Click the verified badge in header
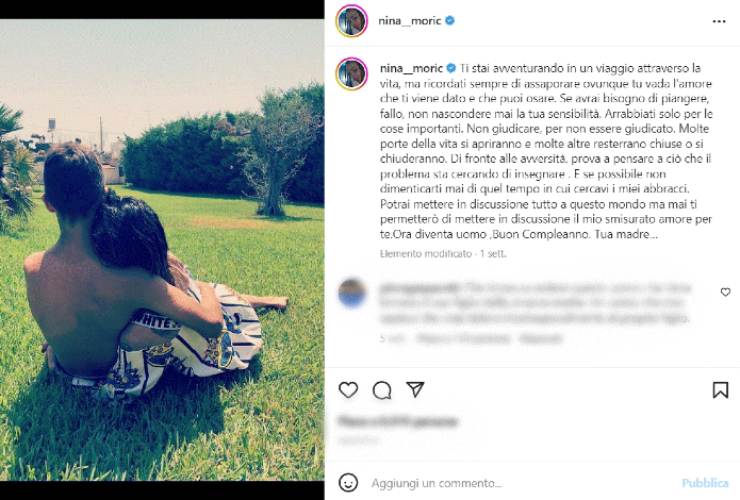The width and height of the screenshot is (740, 500). 450,20
